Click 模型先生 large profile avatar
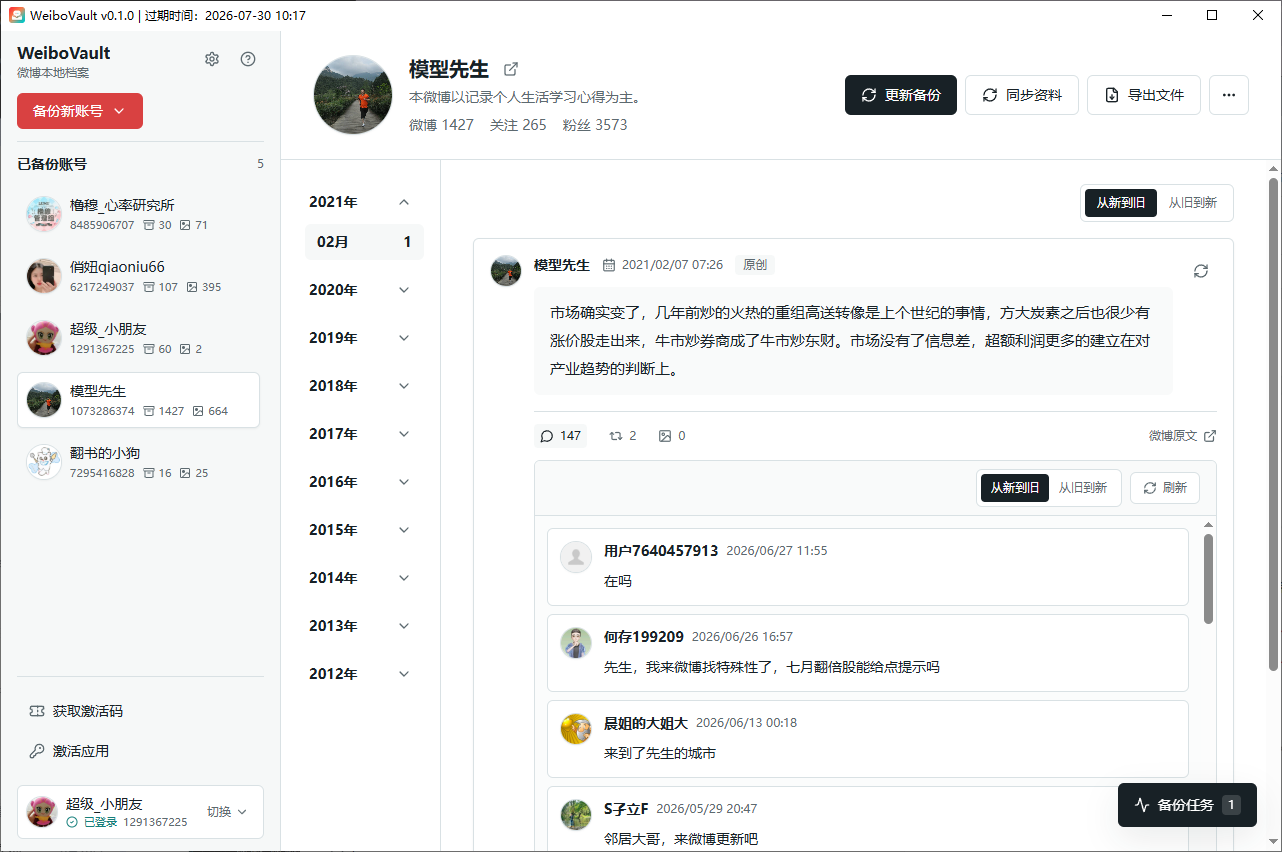Screen dimensions: 1282x852 pyautogui.click(x=352, y=95)
